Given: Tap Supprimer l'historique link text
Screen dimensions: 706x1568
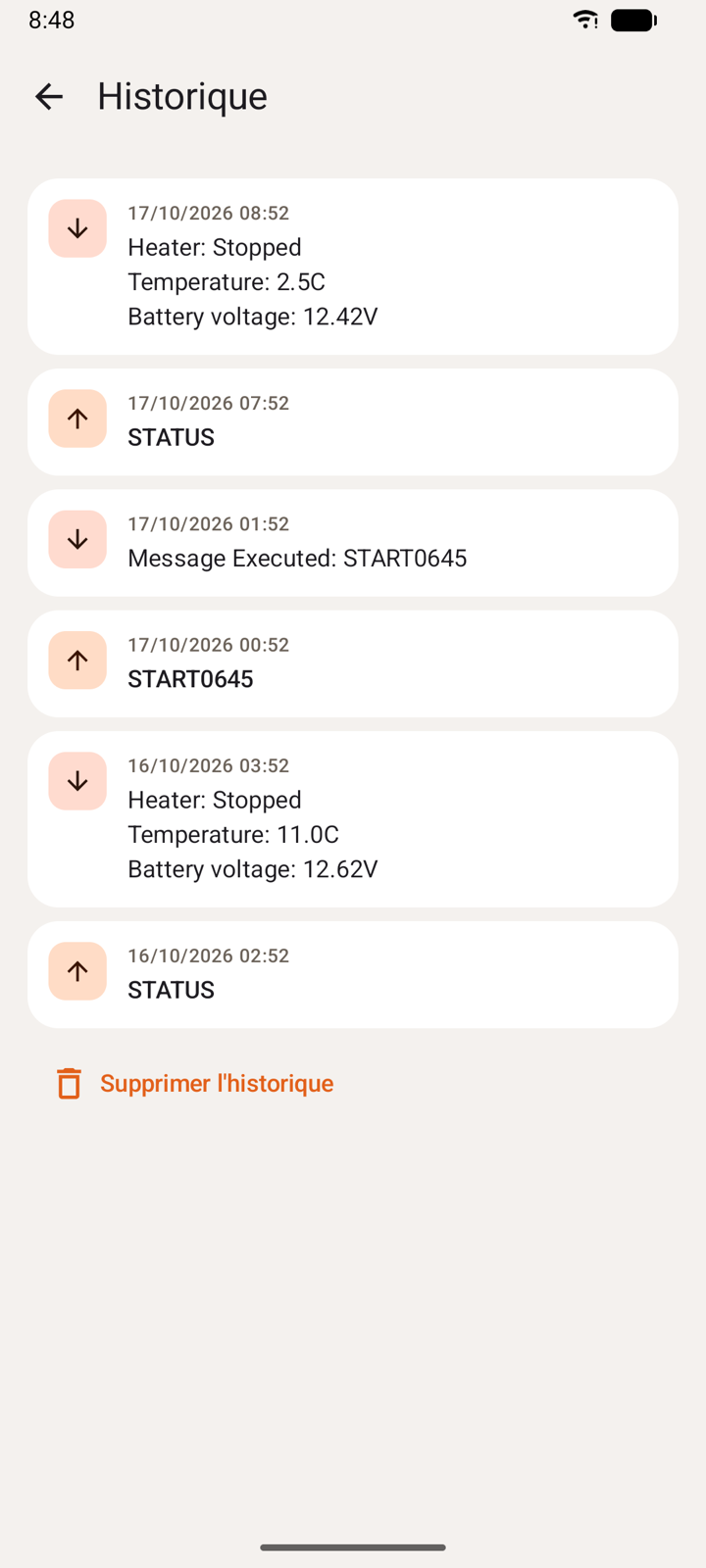Looking at the screenshot, I should pos(217,1083).
